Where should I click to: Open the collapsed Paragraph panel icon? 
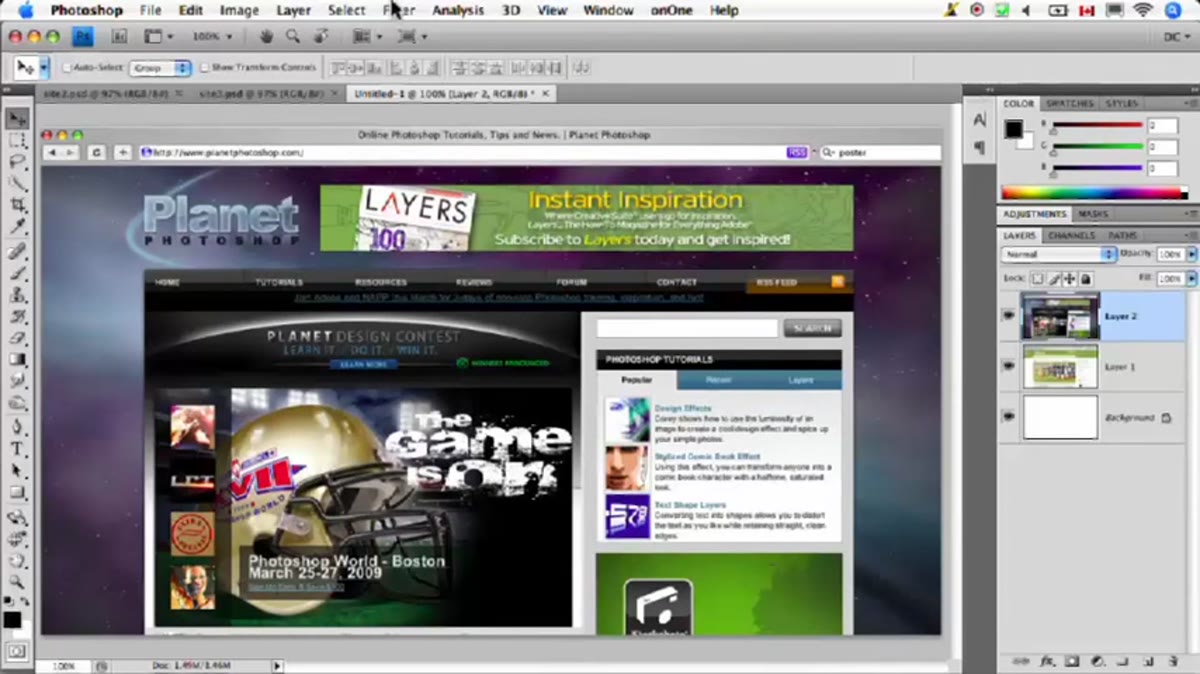(979, 148)
